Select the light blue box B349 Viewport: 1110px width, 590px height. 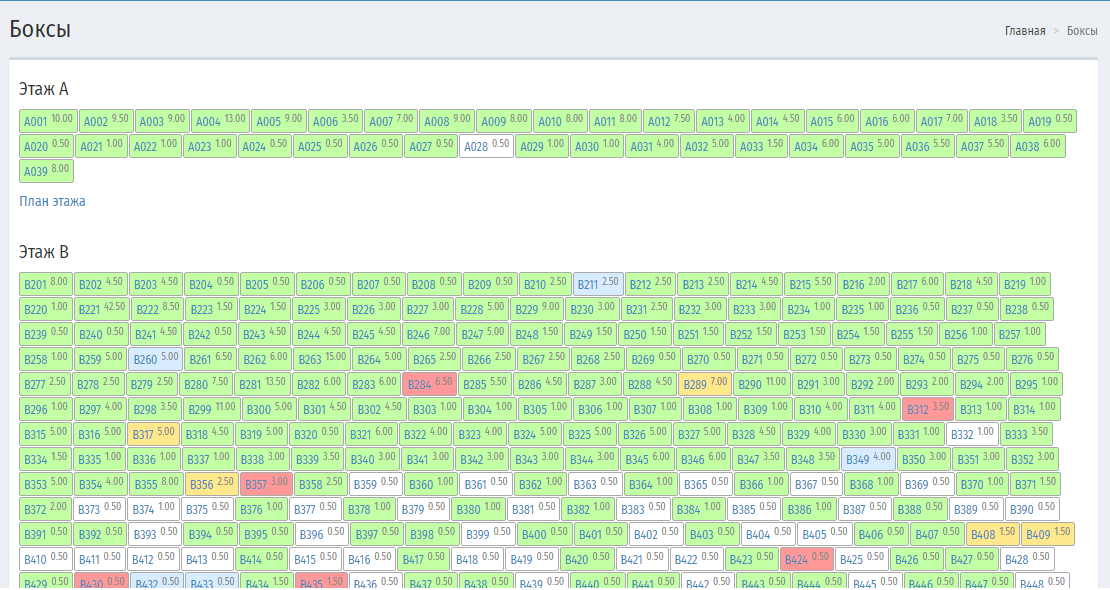point(869,459)
